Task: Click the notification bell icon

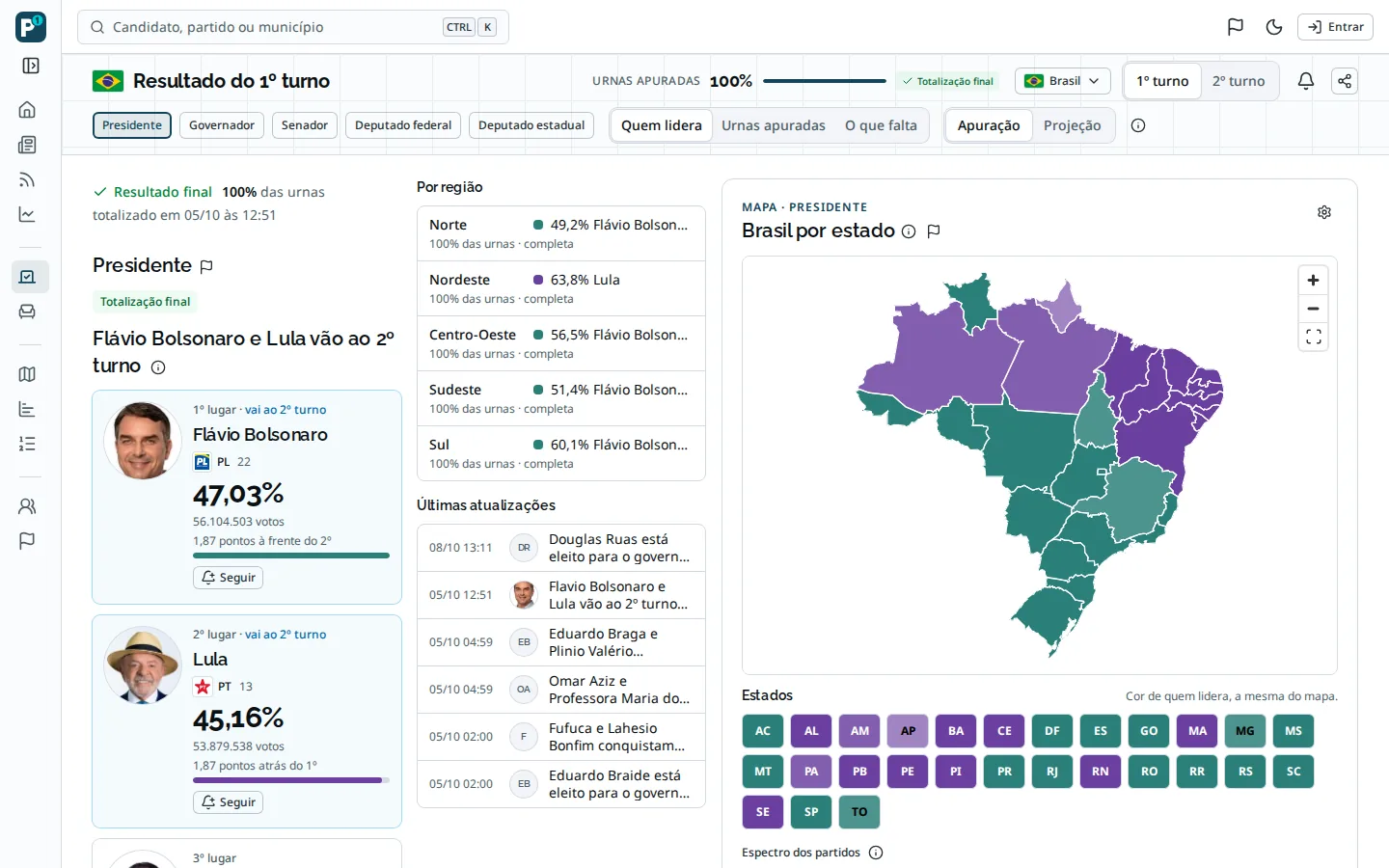Action: [1306, 81]
